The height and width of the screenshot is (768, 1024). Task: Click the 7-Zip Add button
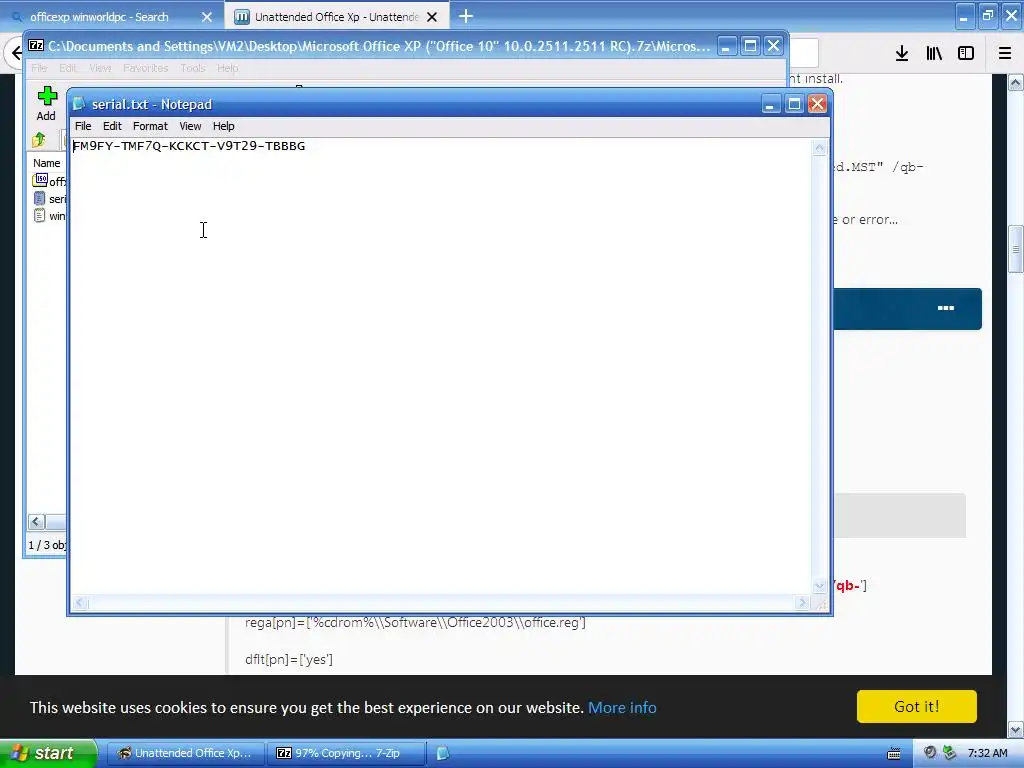[x=46, y=104]
